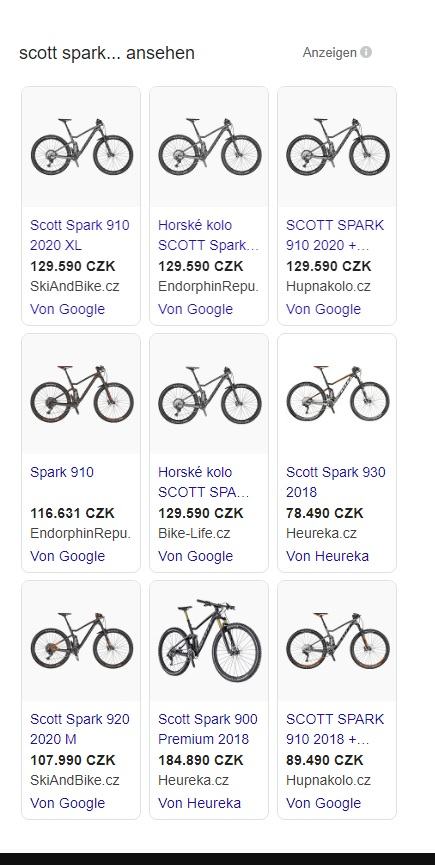Open the SCOTT SPARK 910 2018 listing link

click(x=335, y=729)
